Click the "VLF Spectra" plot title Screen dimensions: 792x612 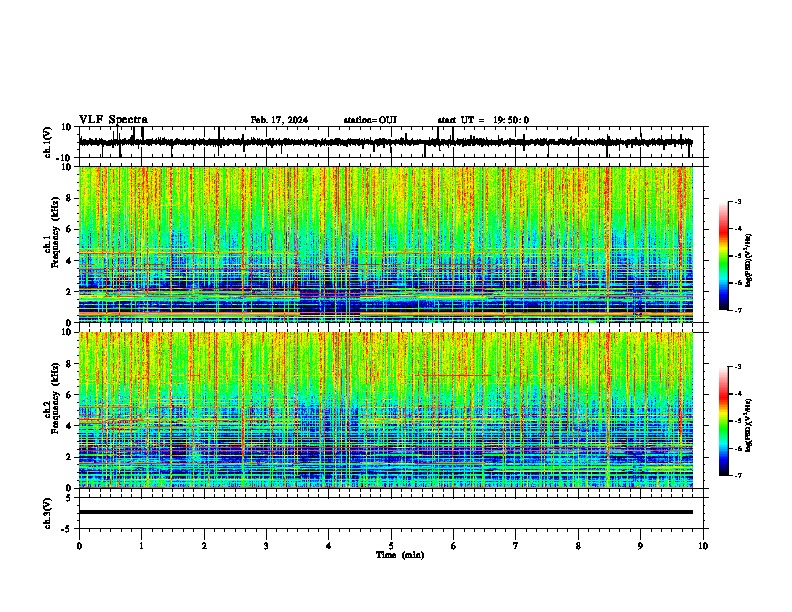[x=113, y=120]
